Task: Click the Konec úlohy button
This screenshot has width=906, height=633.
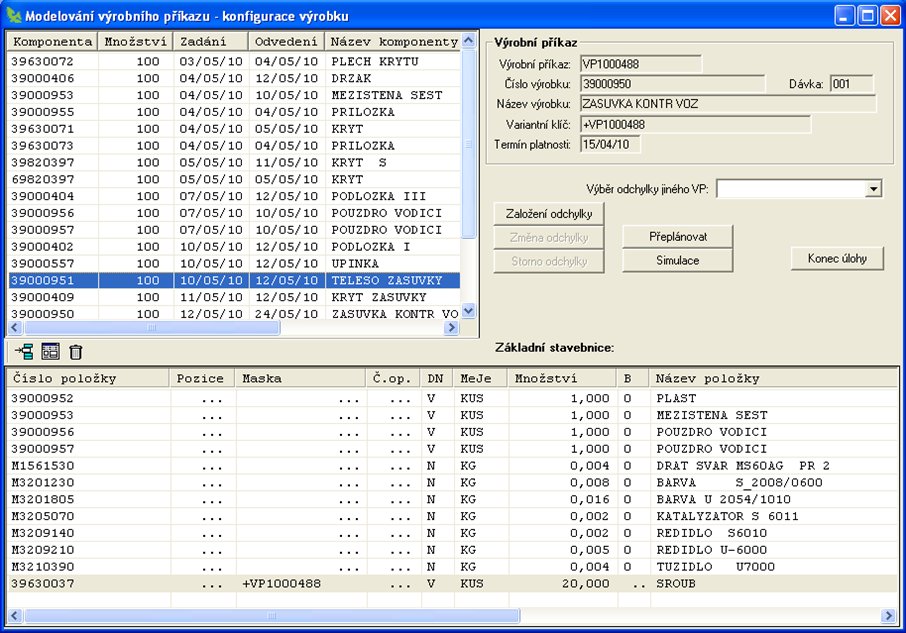Action: 837,258
